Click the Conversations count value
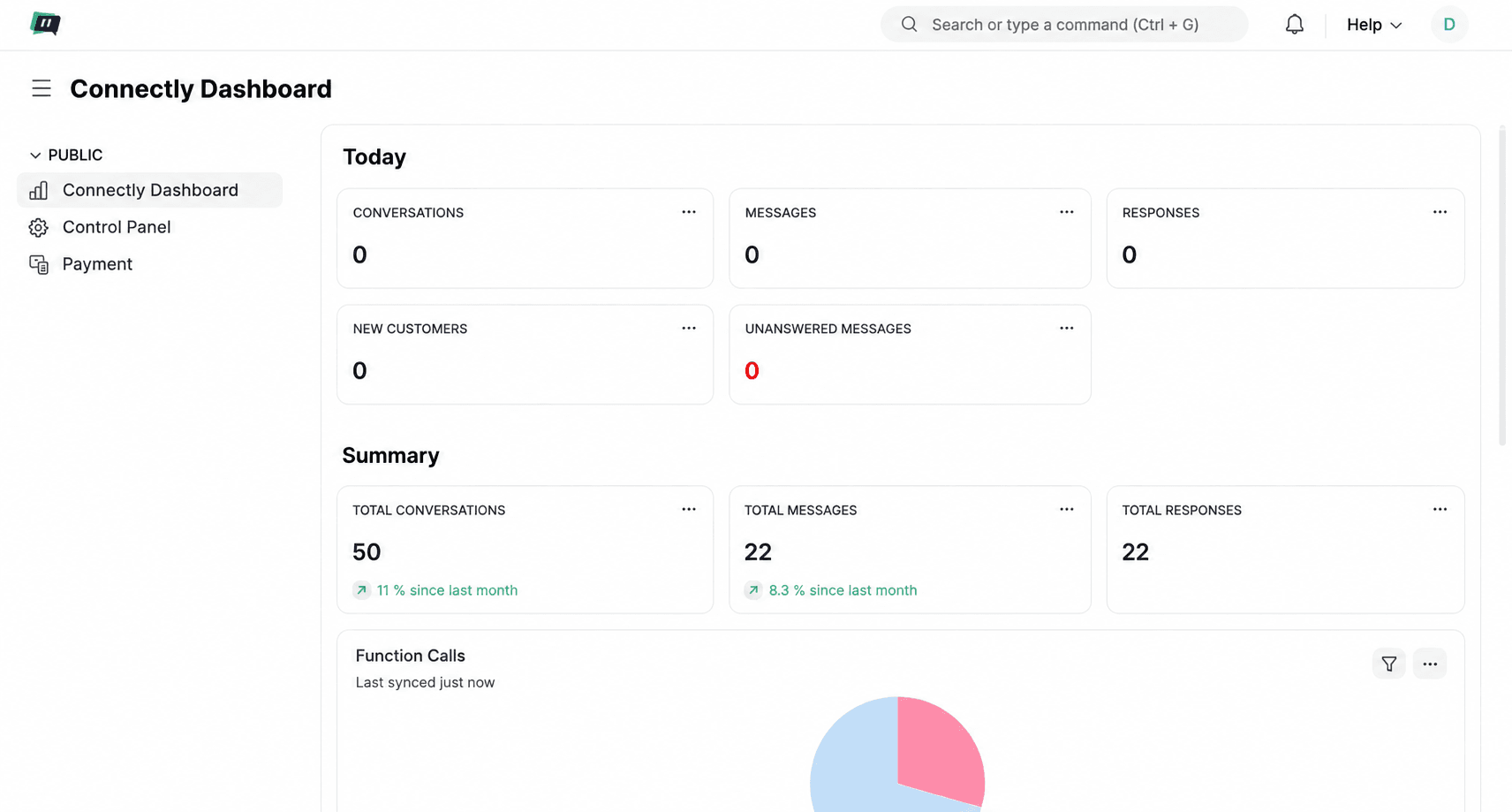 point(359,255)
